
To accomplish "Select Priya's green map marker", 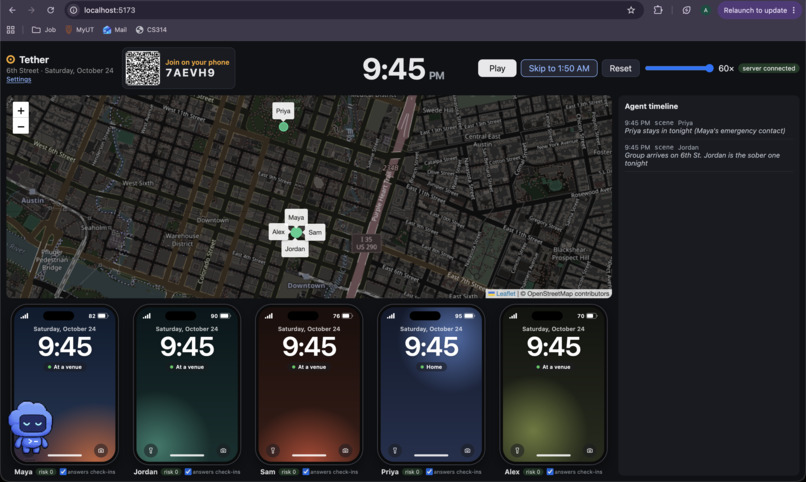I will pos(283,126).
